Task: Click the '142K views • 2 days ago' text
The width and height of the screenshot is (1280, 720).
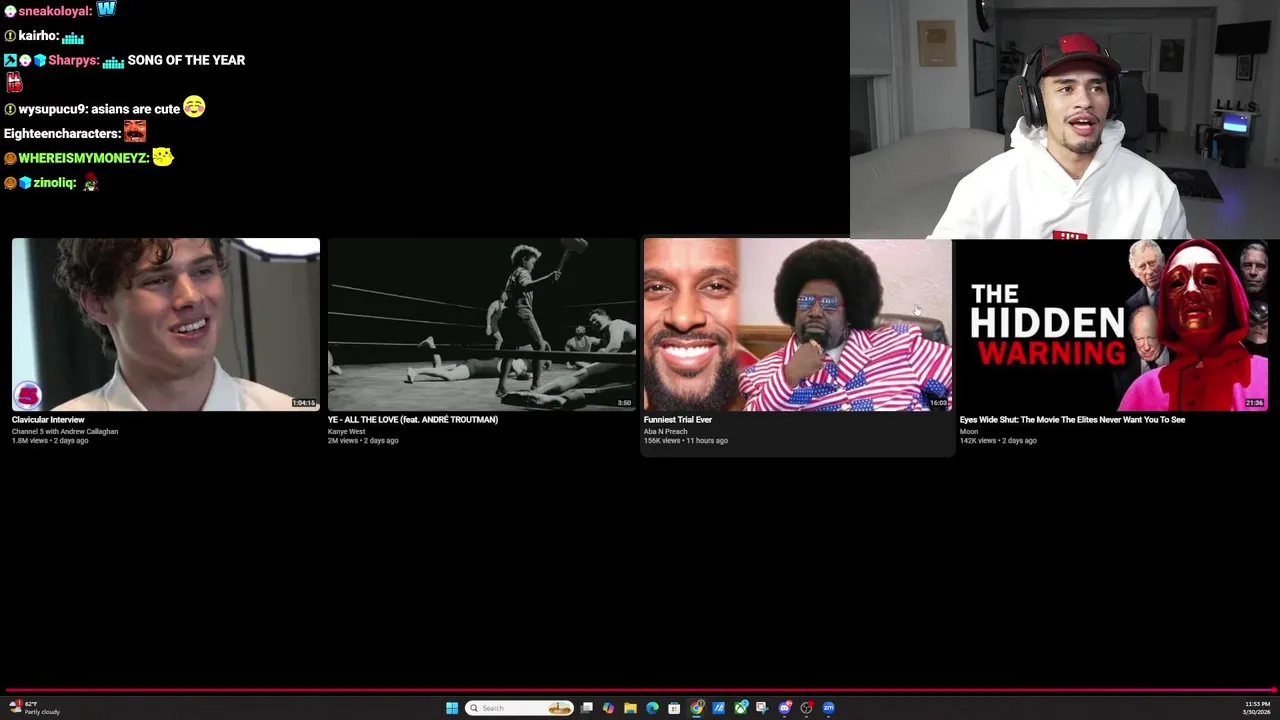Action: pyautogui.click(x=998, y=440)
